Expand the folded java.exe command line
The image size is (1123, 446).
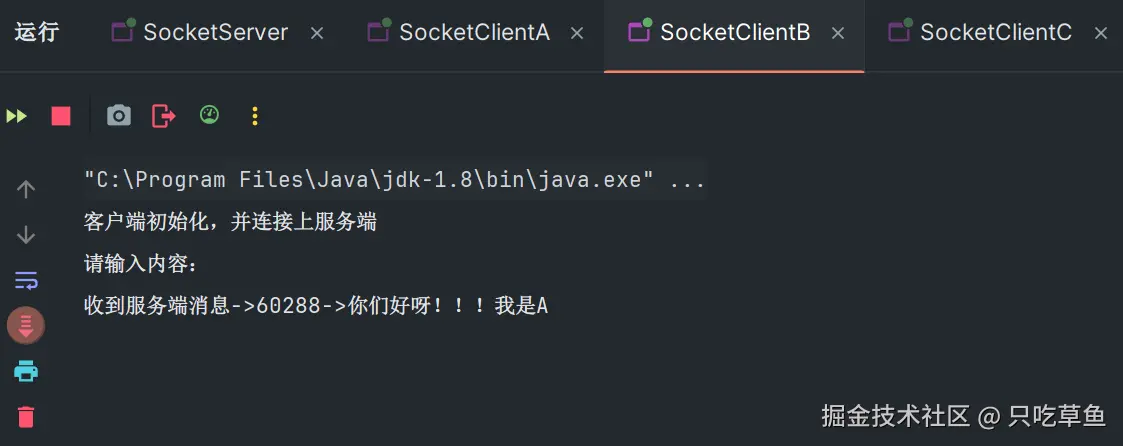click(687, 181)
